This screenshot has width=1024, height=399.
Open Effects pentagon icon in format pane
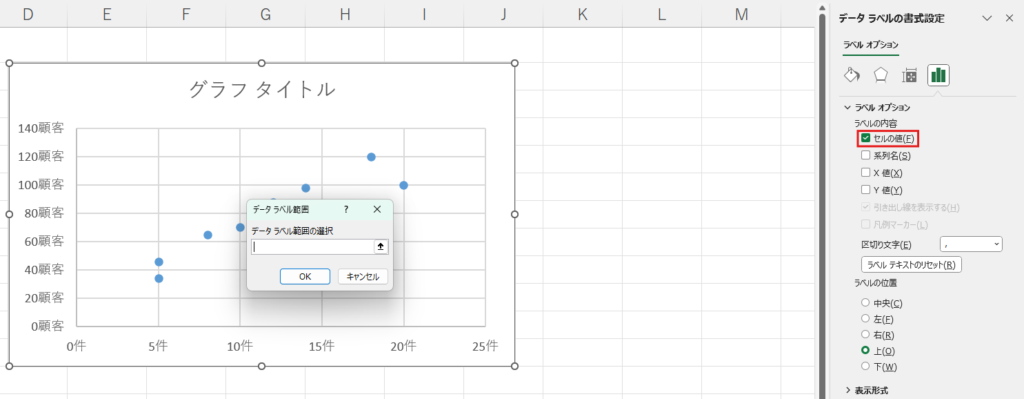(880, 75)
